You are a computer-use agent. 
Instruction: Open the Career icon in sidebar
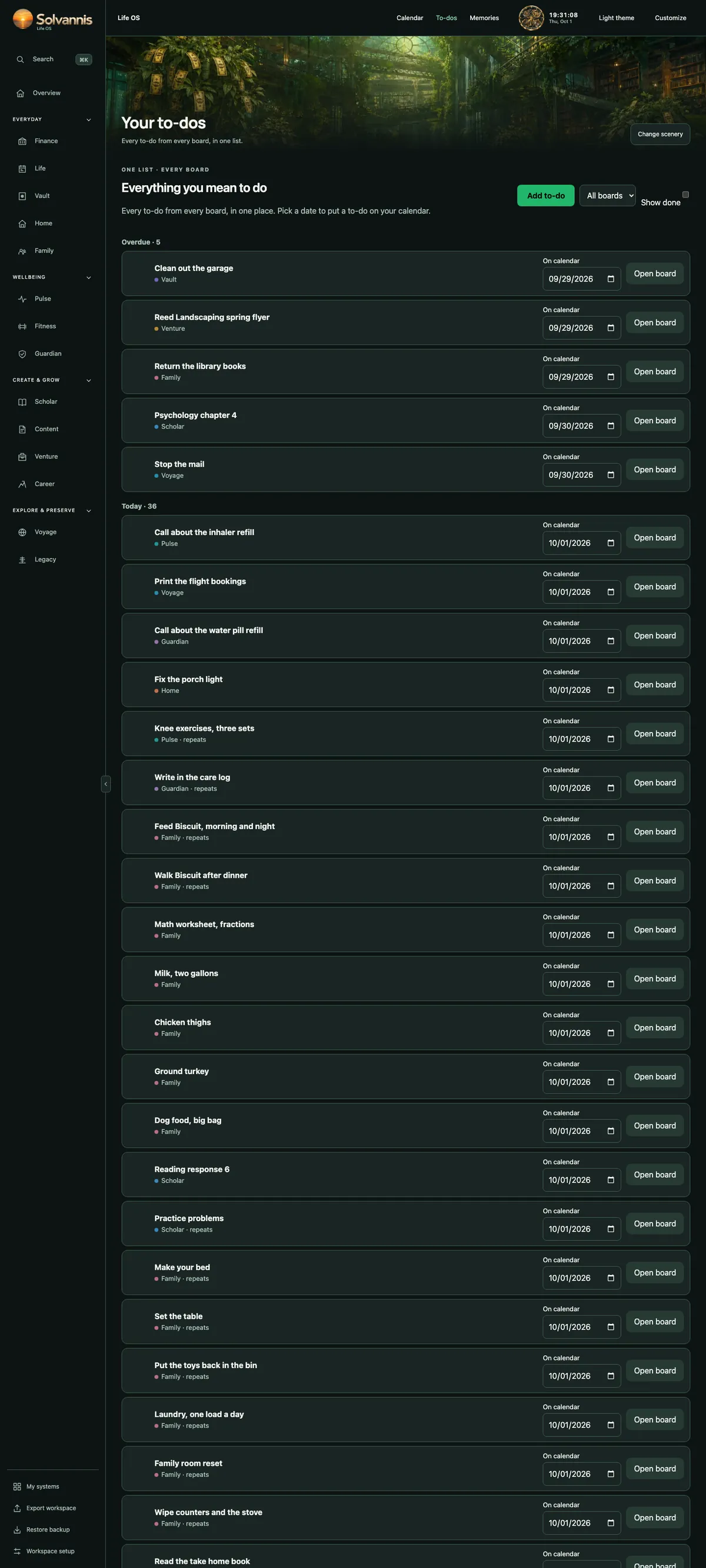pos(22,484)
